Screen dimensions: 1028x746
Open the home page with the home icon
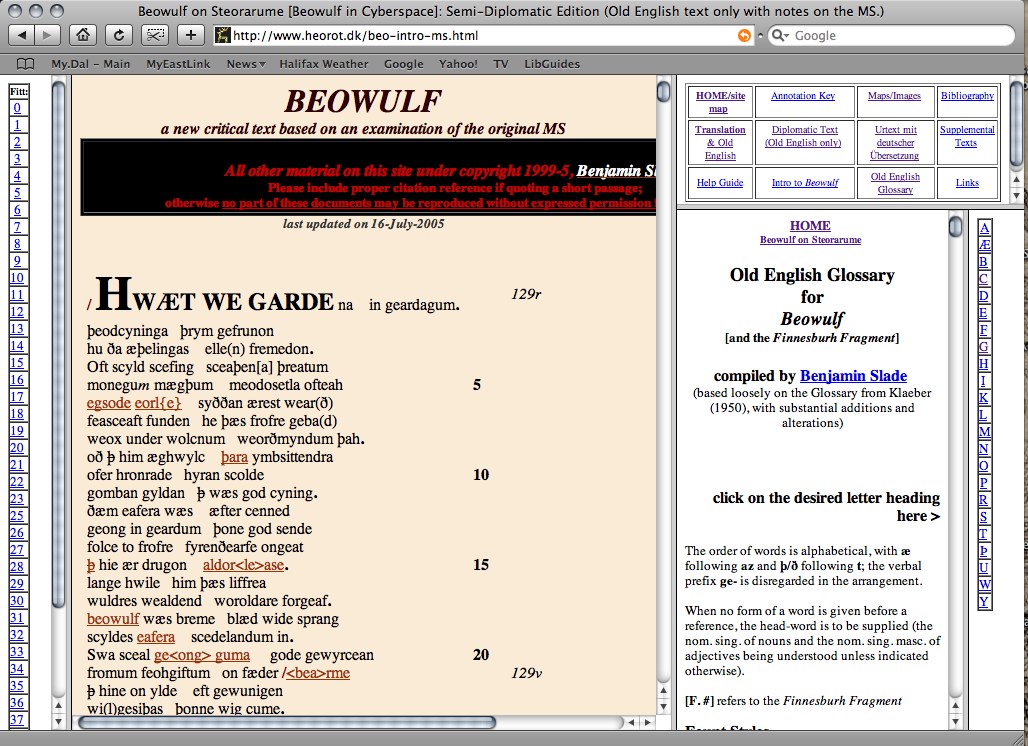click(83, 34)
